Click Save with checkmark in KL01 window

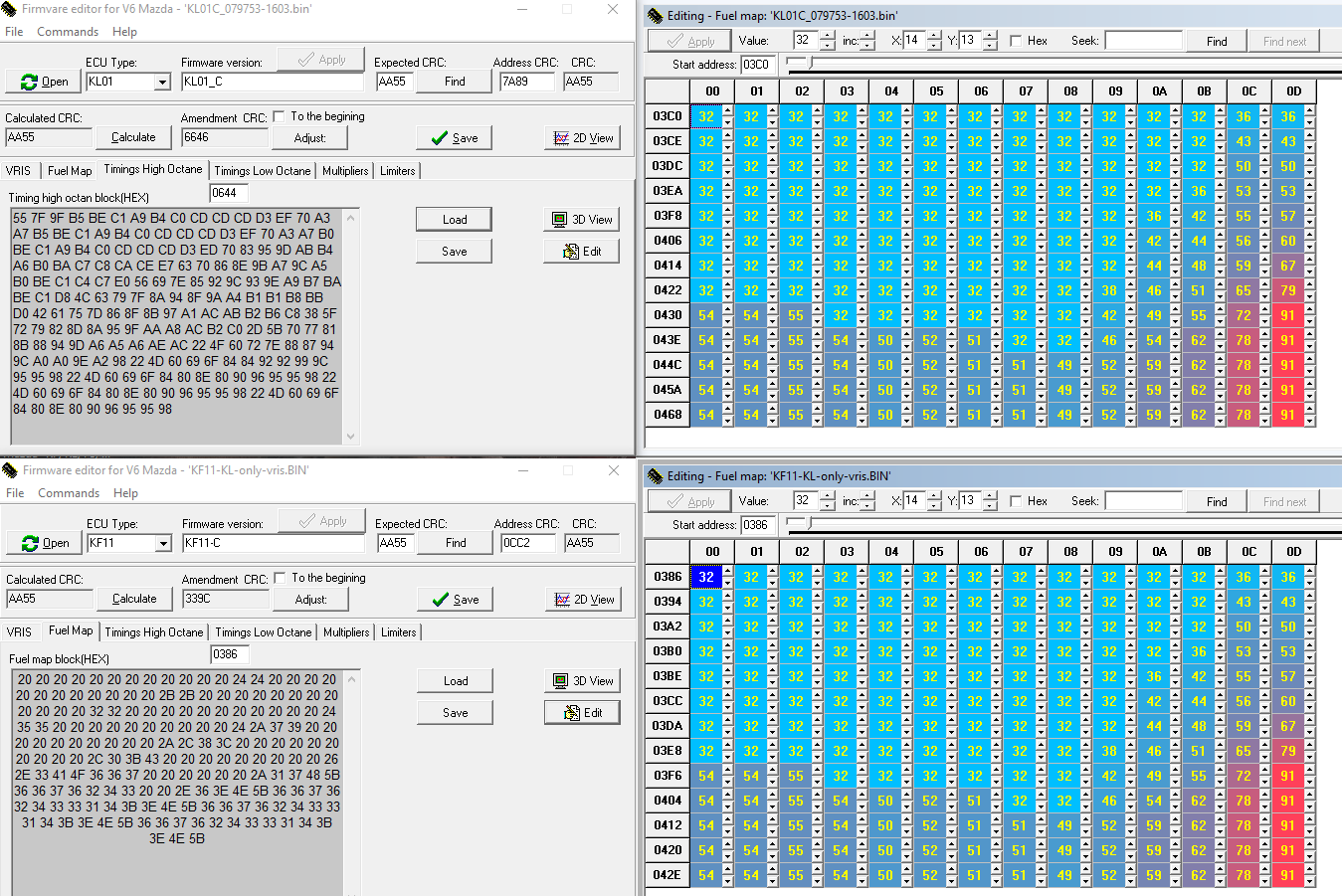pos(454,138)
